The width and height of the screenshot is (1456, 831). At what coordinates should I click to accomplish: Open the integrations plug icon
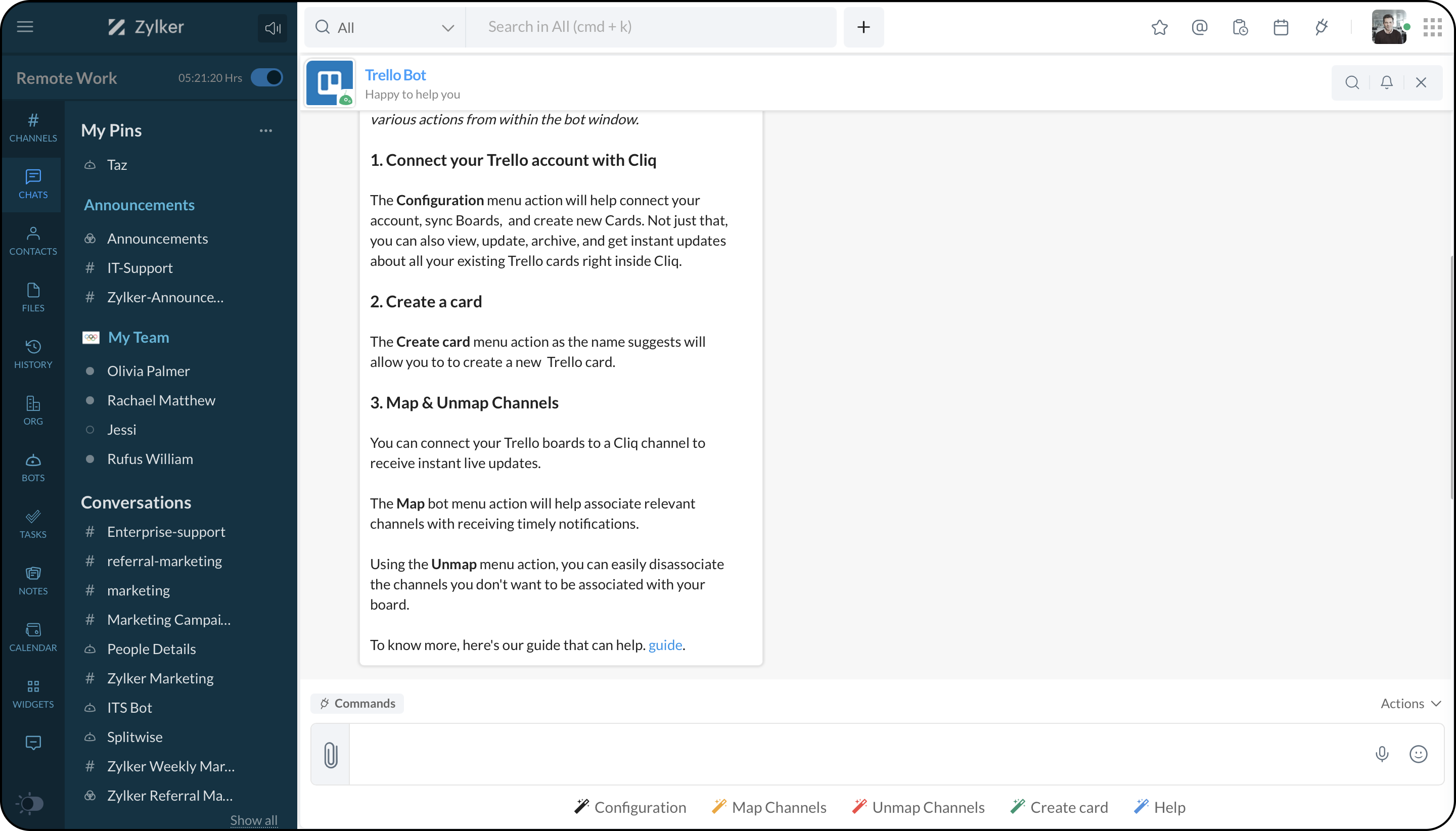pyautogui.click(x=1322, y=27)
